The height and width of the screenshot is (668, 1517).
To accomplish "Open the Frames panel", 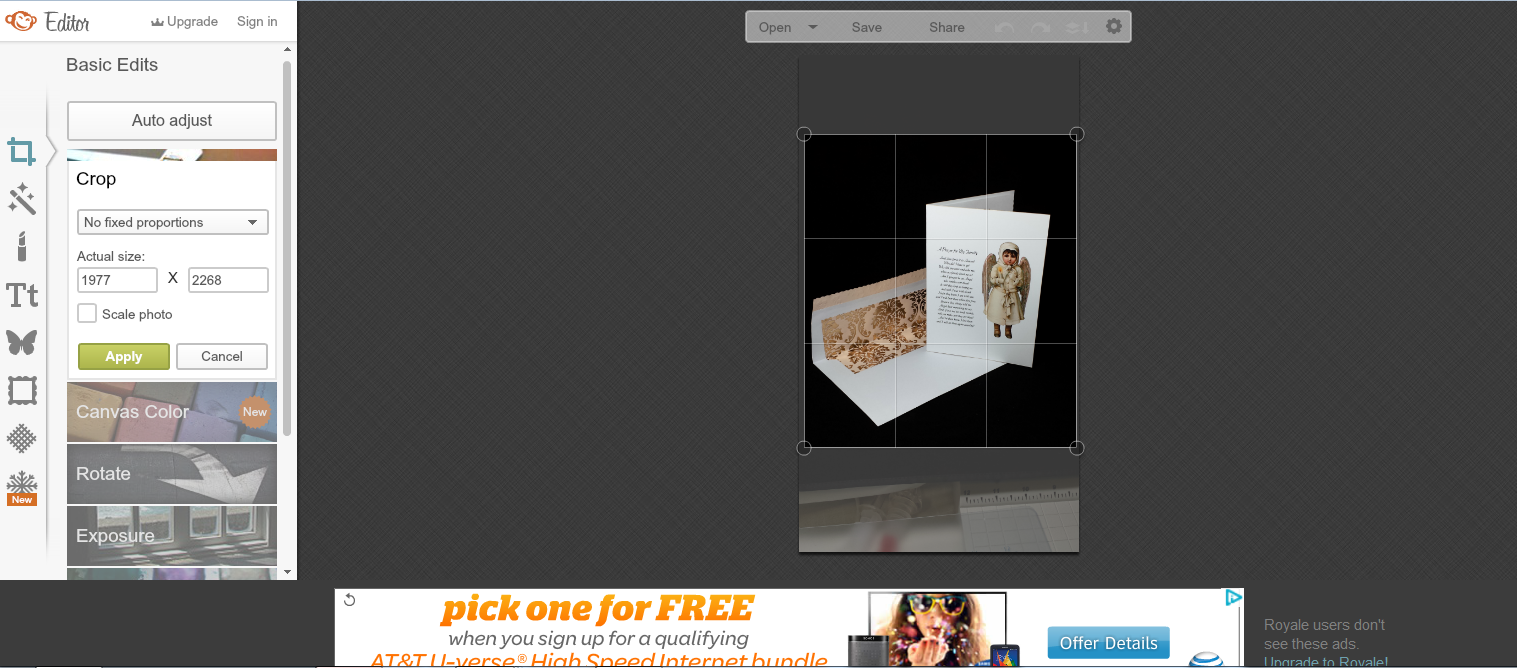I will click(22, 390).
